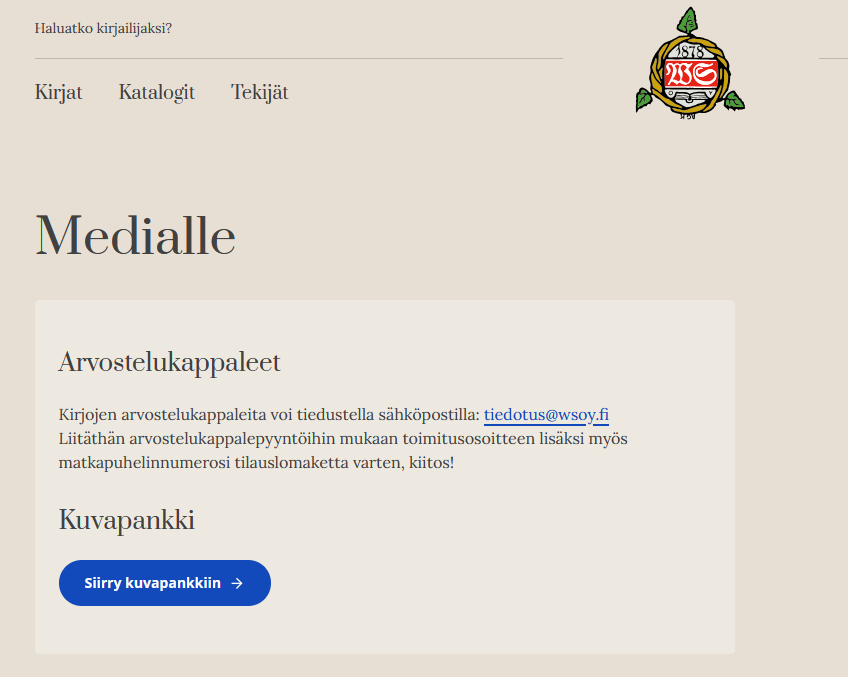Open the WSOY logo home link
This screenshot has width=848, height=677.
(690, 62)
